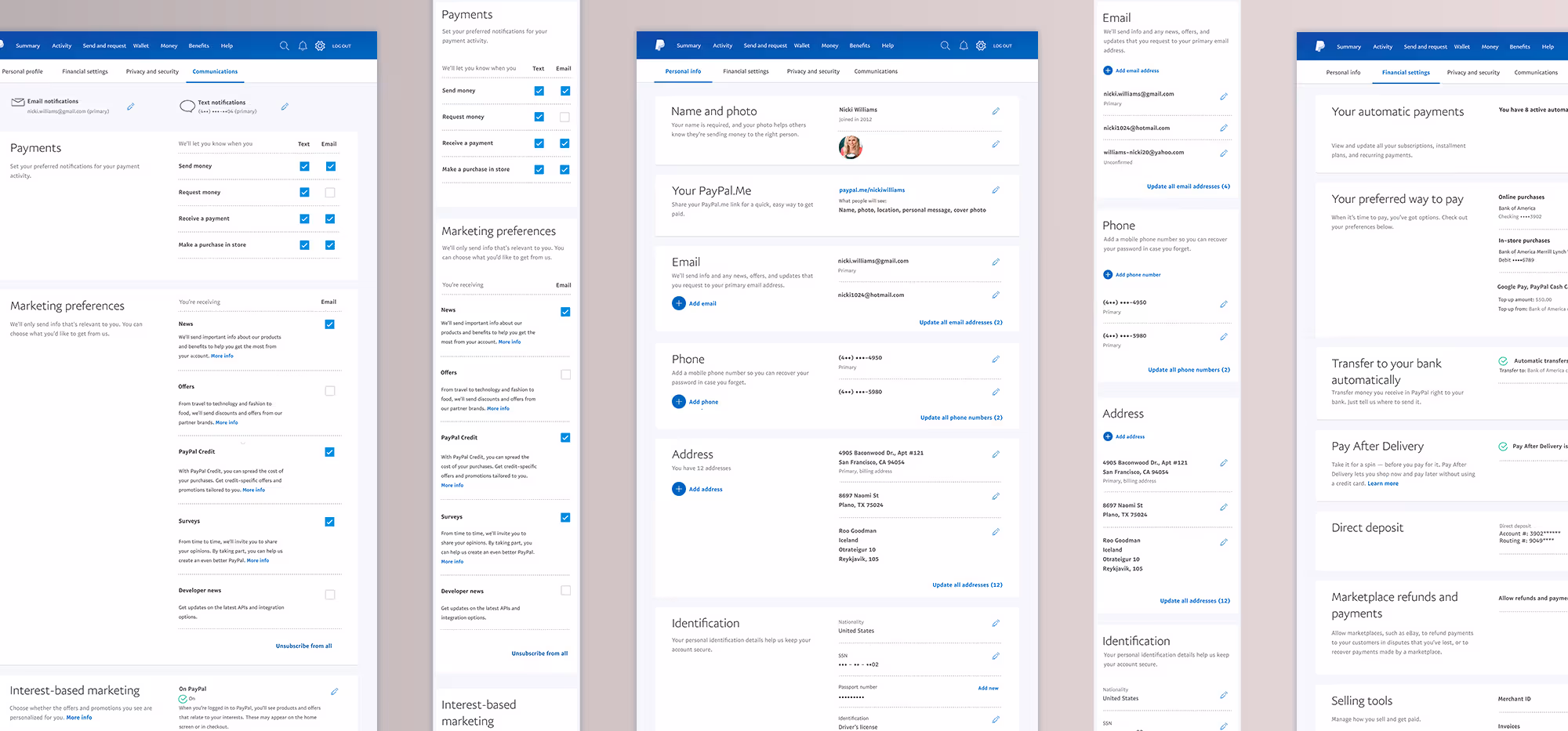Edit the Name and photo section
The width and height of the screenshot is (1568, 731).
coord(996,111)
